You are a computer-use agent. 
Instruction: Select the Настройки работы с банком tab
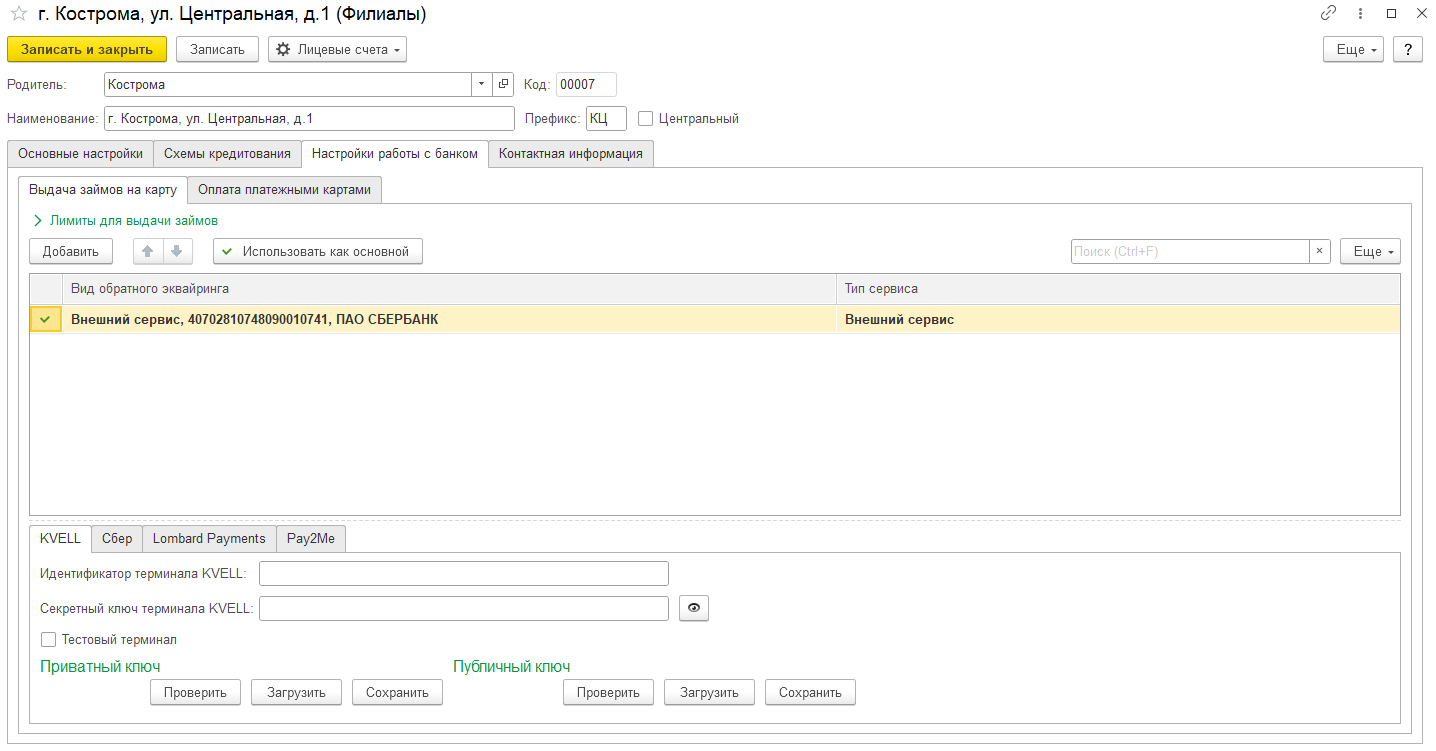click(x=395, y=153)
